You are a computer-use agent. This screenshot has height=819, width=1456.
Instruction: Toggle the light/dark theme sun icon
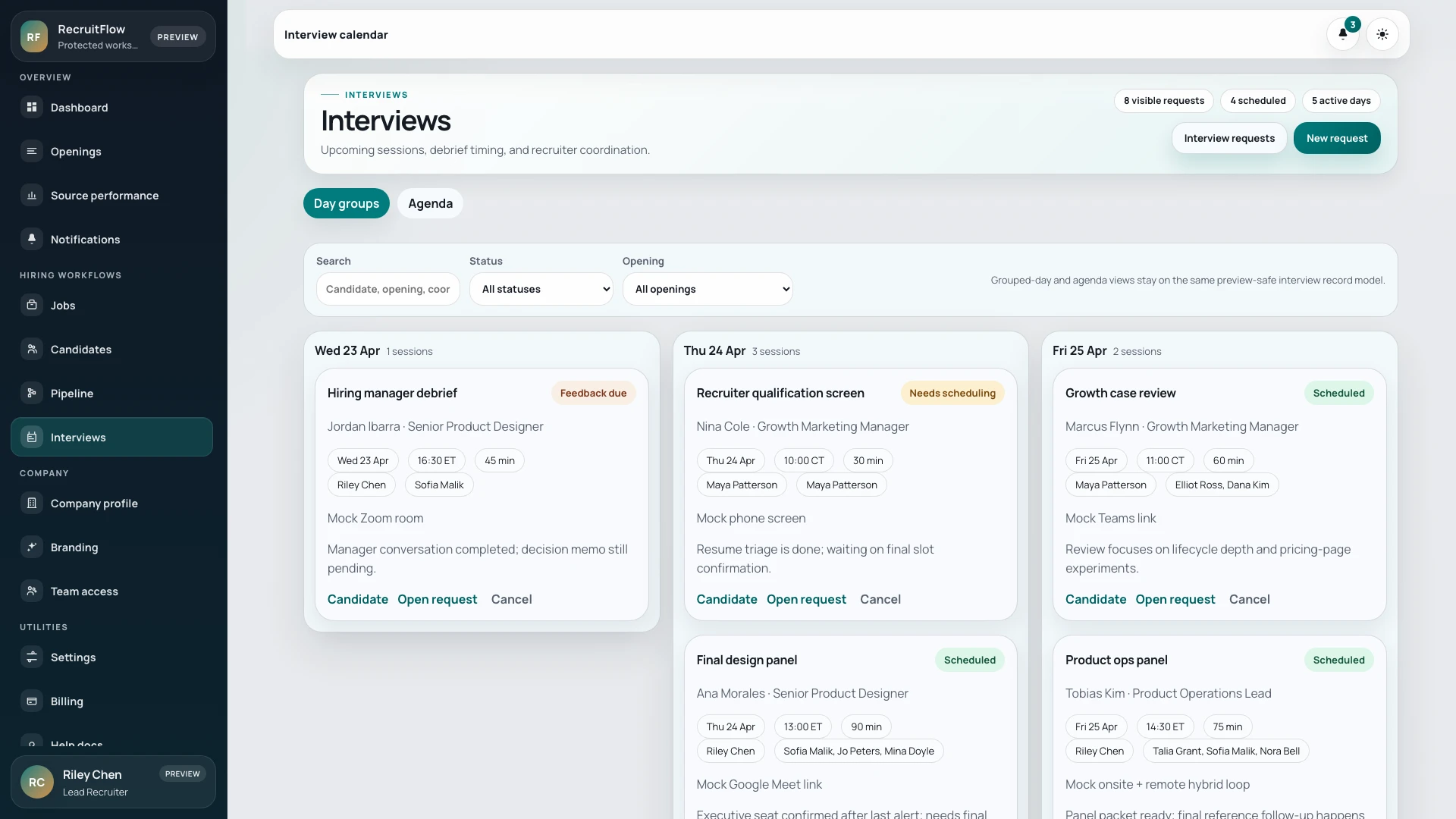coord(1382,34)
